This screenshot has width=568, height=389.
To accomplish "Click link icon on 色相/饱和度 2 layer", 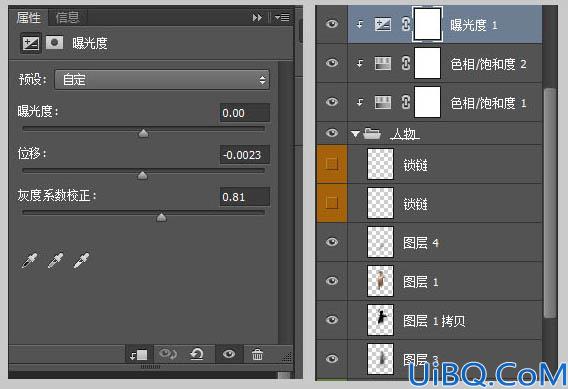I will (x=406, y=64).
